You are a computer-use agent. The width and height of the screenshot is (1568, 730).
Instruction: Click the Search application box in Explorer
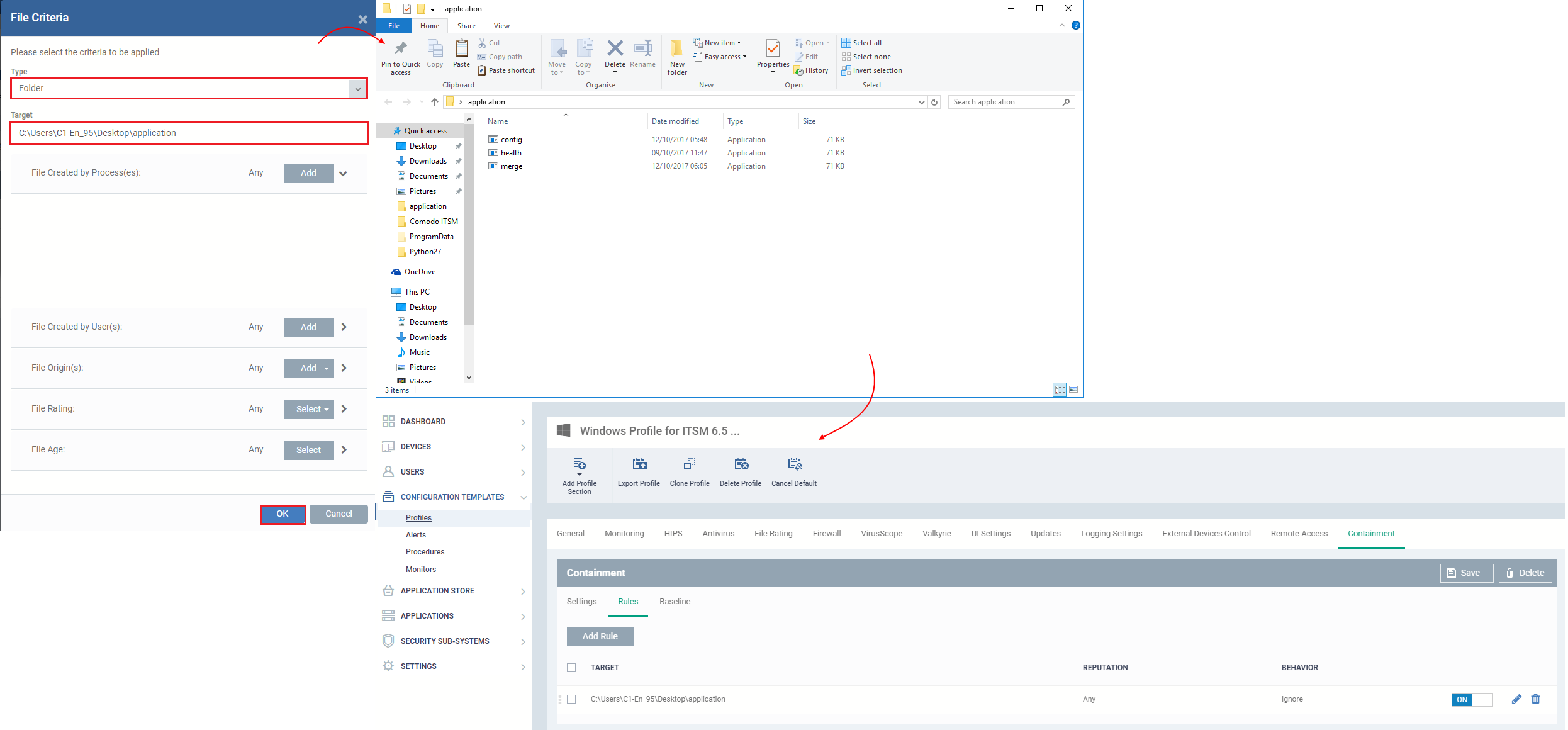click(1012, 102)
